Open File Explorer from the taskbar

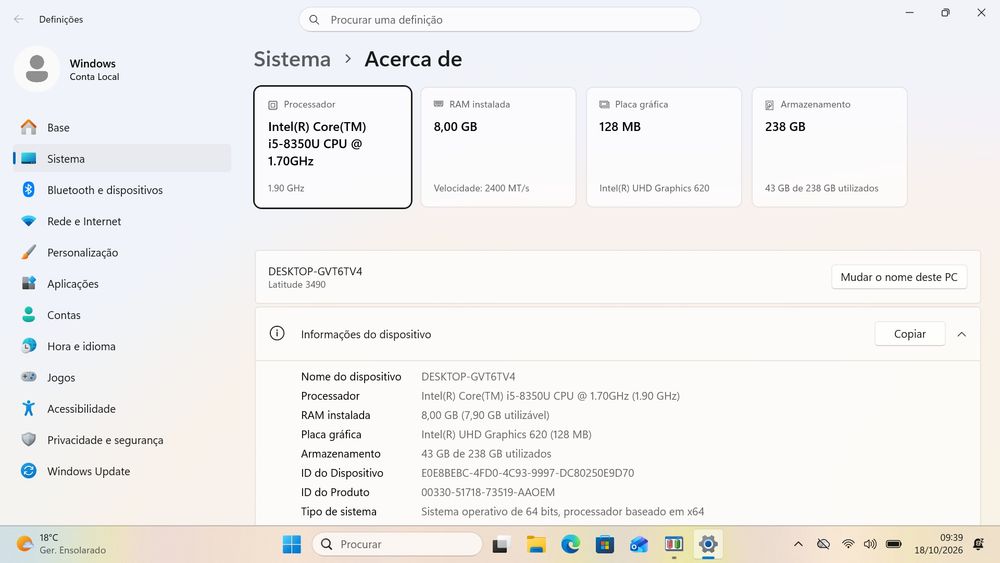[536, 545]
